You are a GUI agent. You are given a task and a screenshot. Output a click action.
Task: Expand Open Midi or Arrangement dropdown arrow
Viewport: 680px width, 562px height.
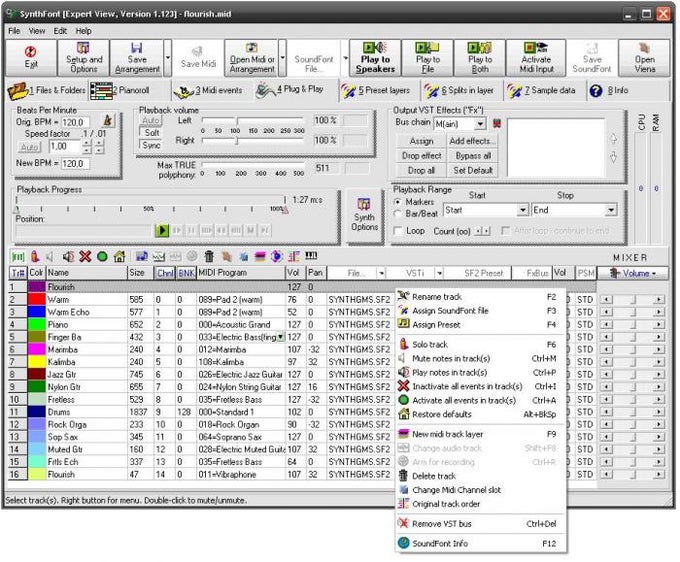[x=282, y=58]
